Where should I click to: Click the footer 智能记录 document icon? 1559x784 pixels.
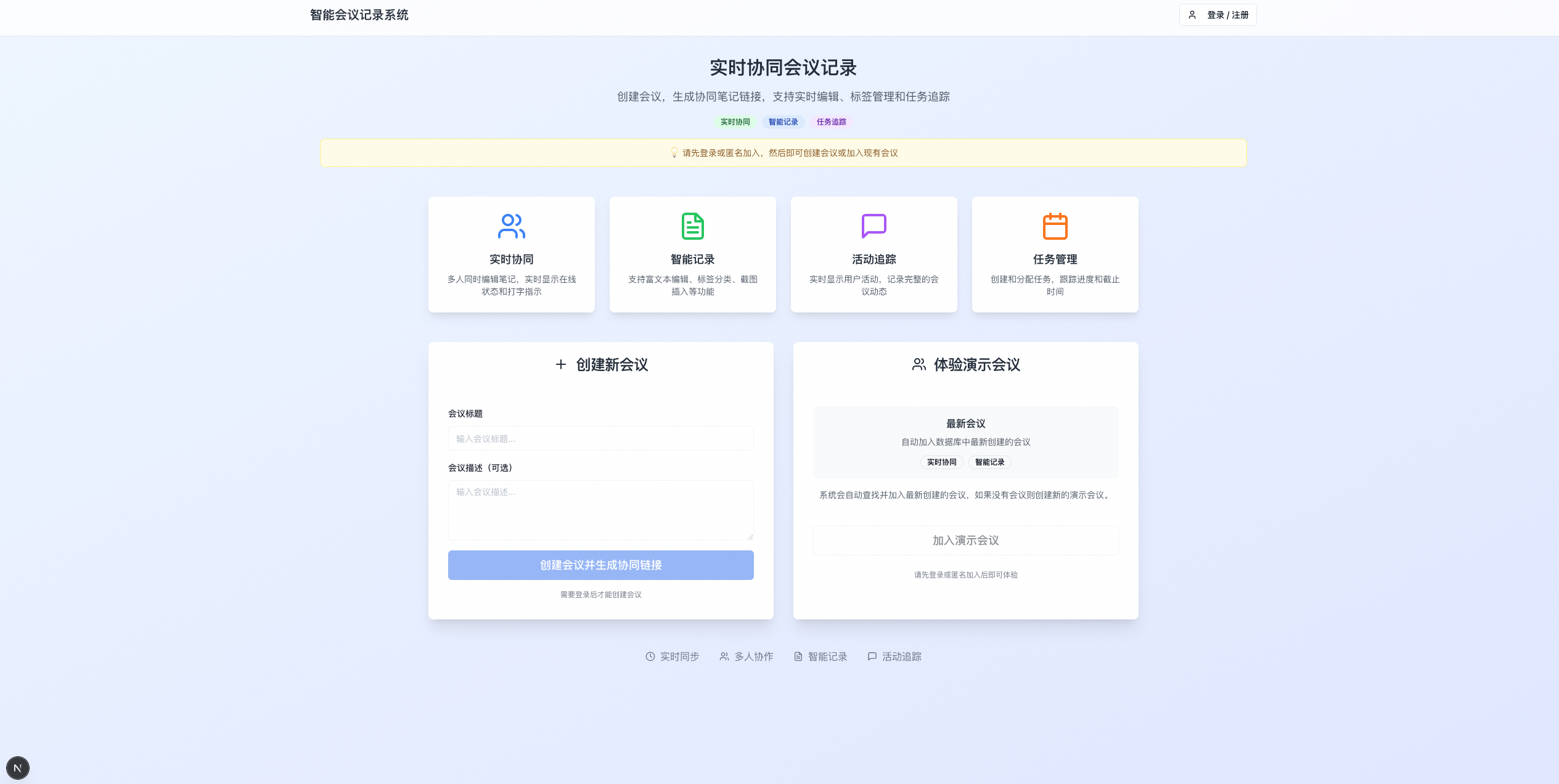[798, 656]
